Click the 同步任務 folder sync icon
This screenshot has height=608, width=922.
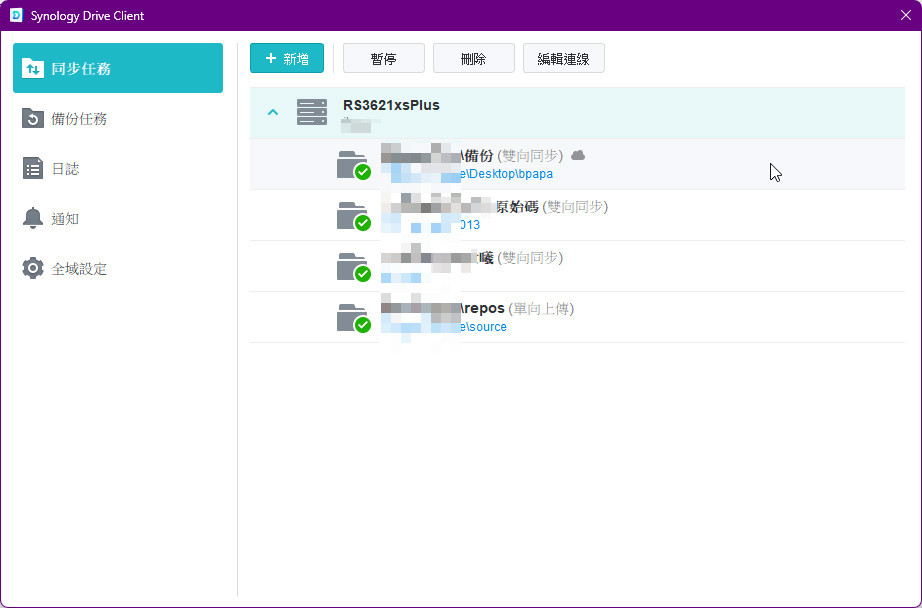pyautogui.click(x=32, y=68)
